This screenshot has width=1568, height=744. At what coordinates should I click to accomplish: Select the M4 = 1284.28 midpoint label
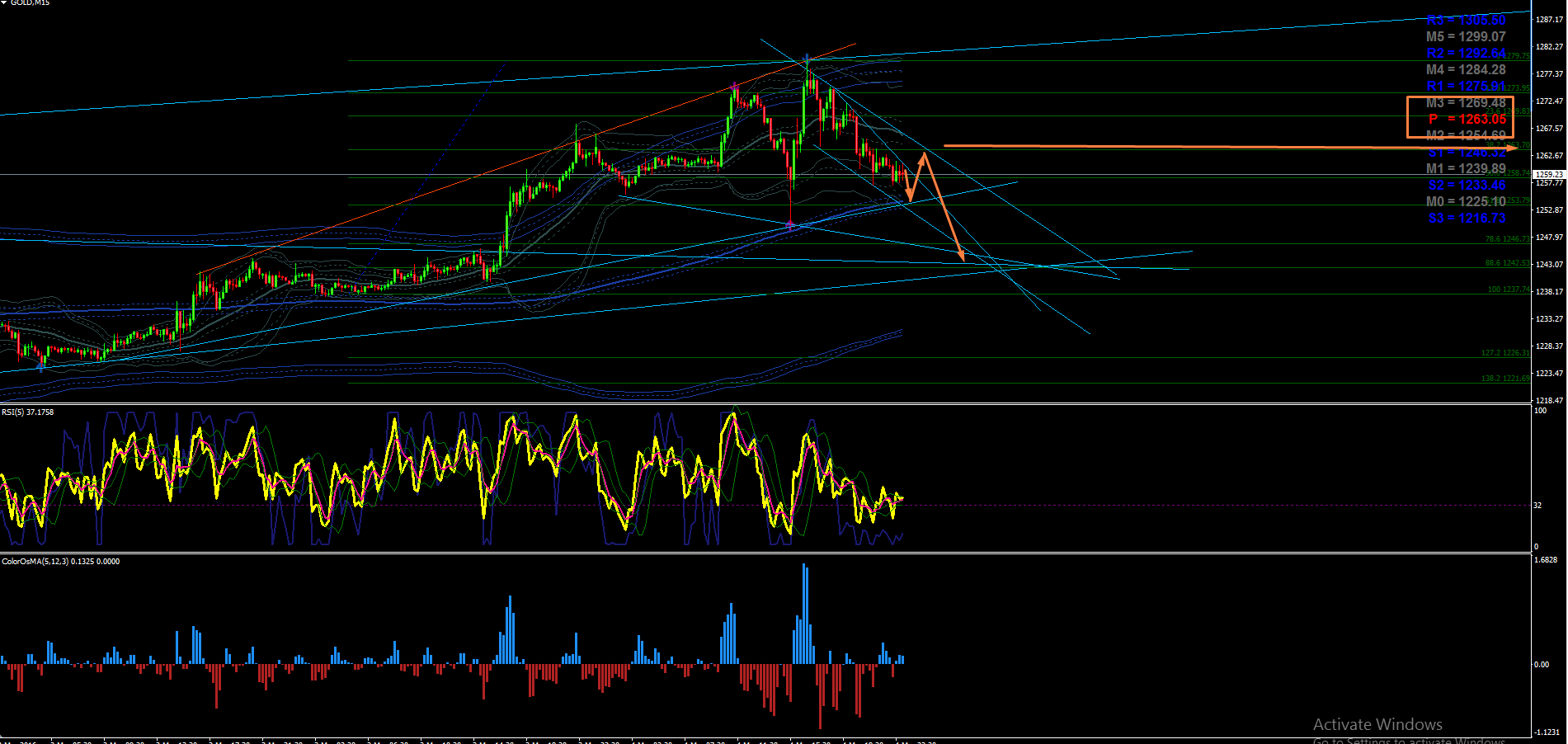pos(1467,69)
